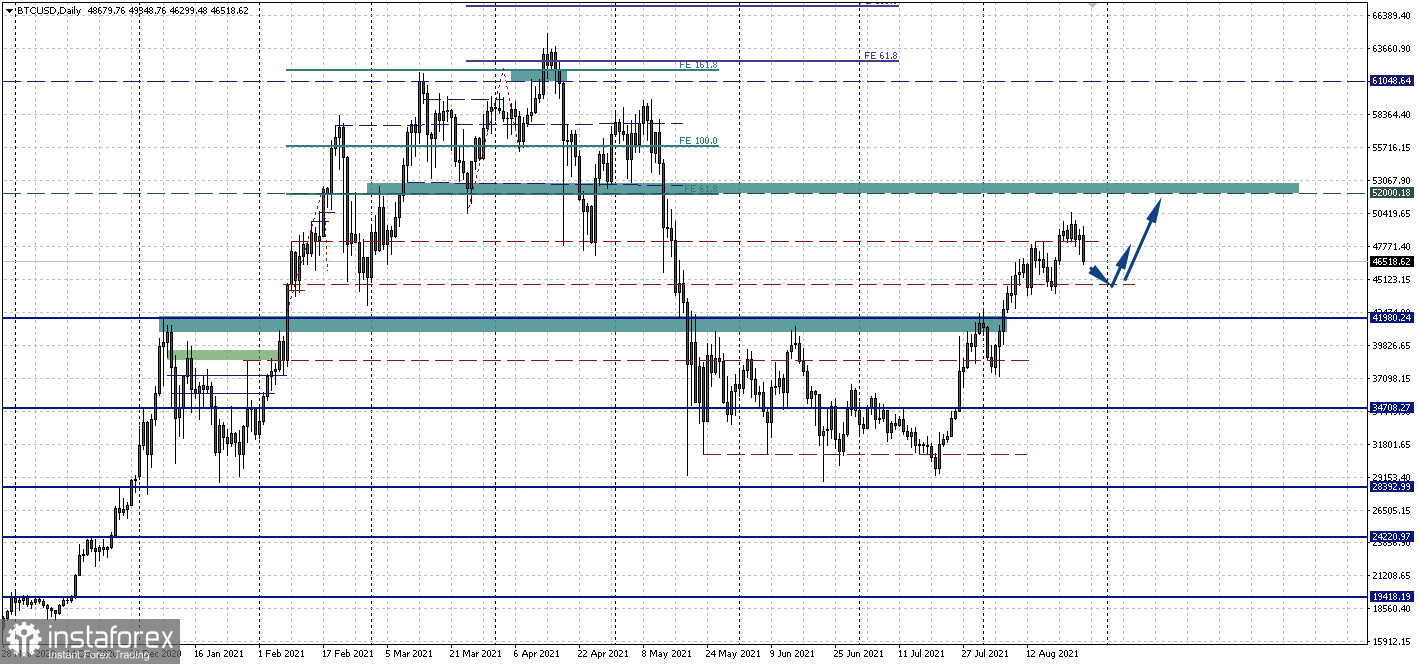Viewport: 1418px width, 664px height.
Task: Select the FE 61.8 blue Fibonacci label
Action: (881, 56)
